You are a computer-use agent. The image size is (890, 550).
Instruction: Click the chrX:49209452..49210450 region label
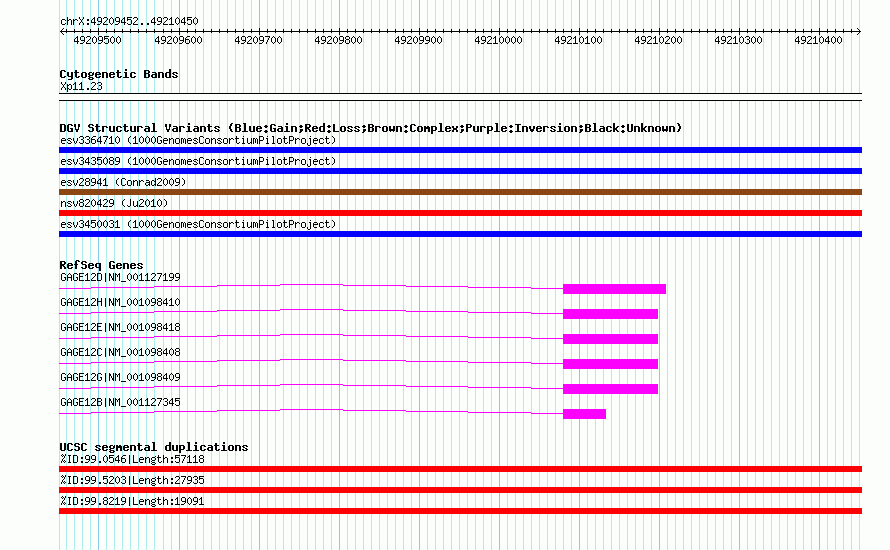(129, 21)
